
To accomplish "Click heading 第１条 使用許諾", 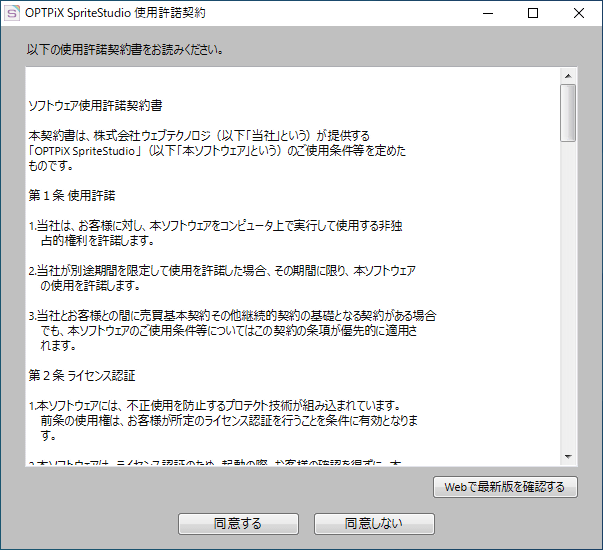I will (72, 196).
